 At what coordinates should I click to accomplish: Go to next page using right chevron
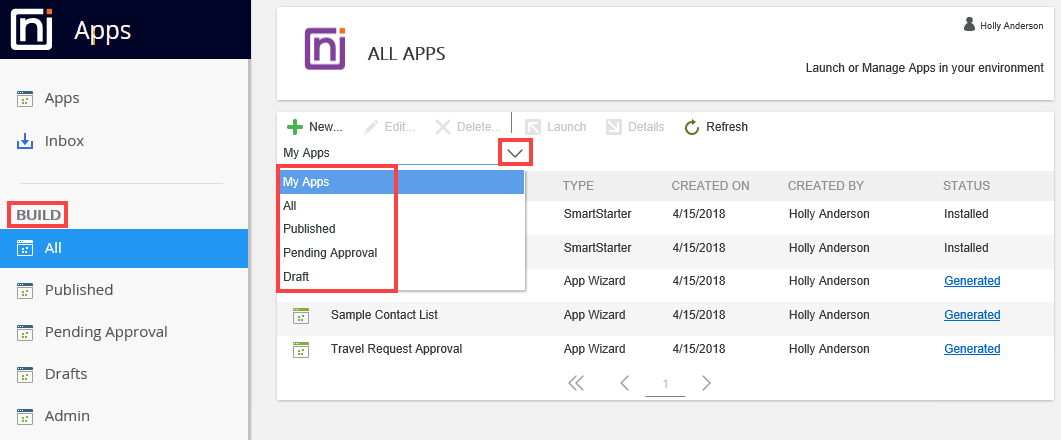click(706, 383)
